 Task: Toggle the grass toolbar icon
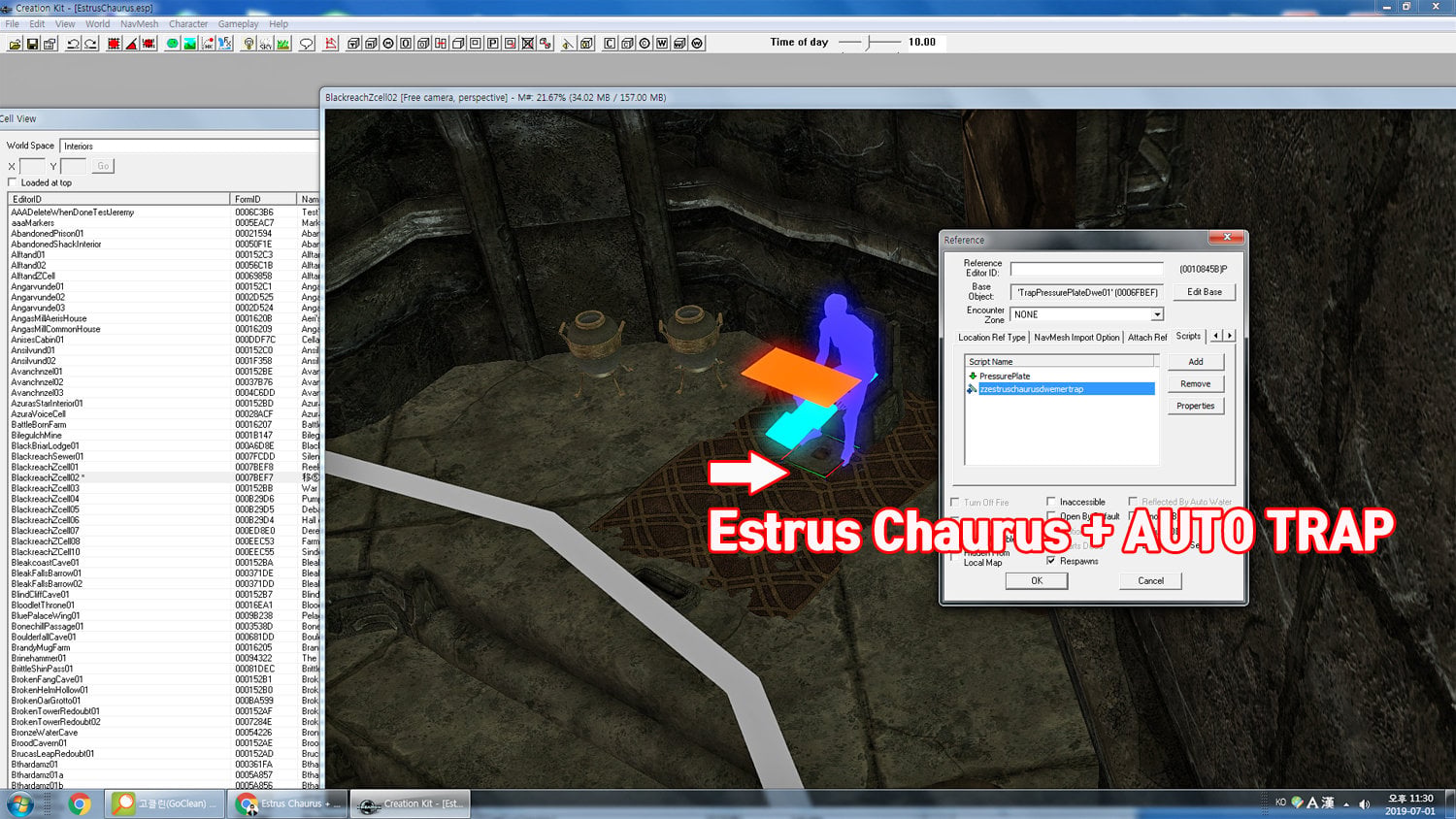coord(282,44)
